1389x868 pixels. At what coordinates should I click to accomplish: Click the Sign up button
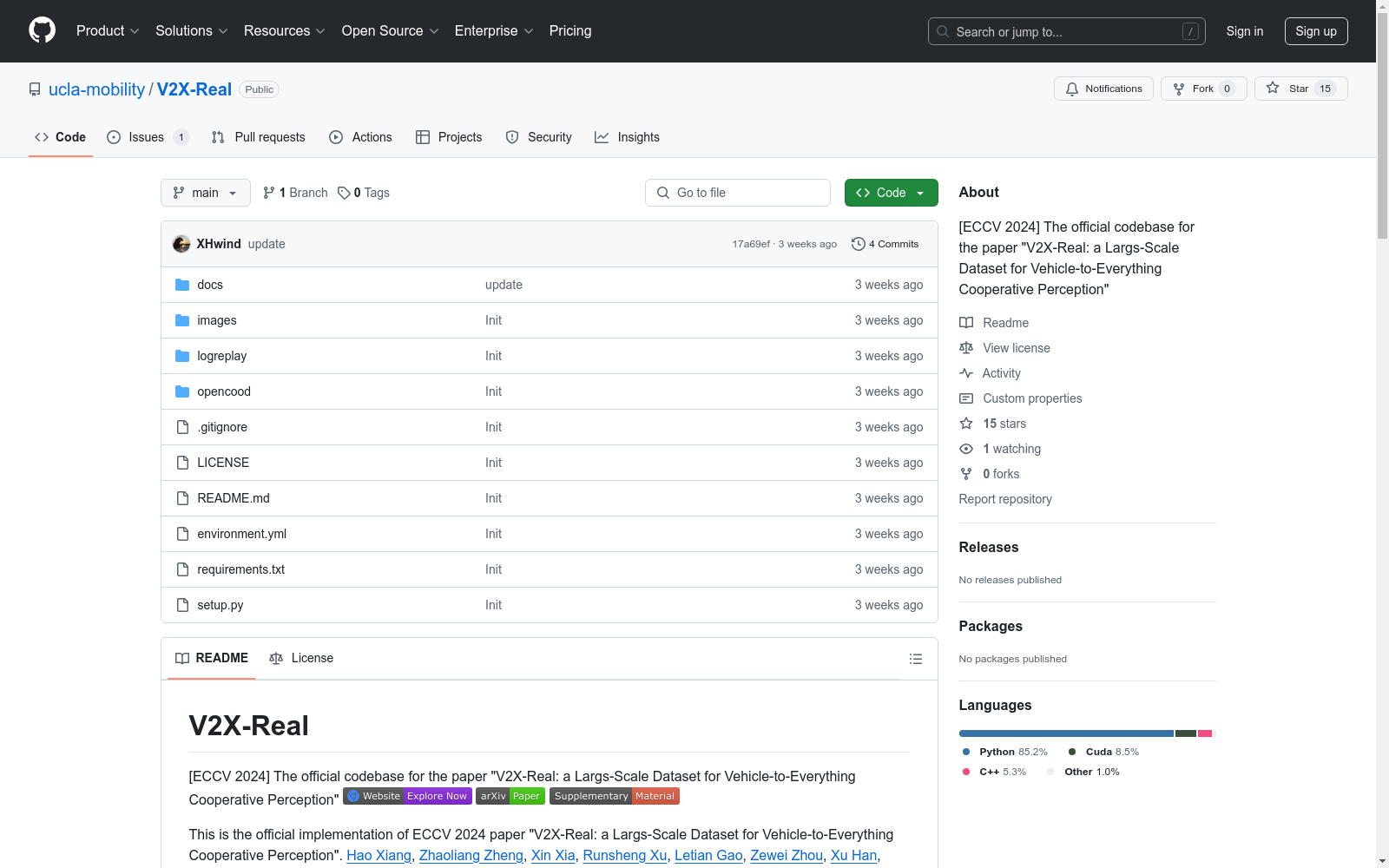click(1315, 31)
